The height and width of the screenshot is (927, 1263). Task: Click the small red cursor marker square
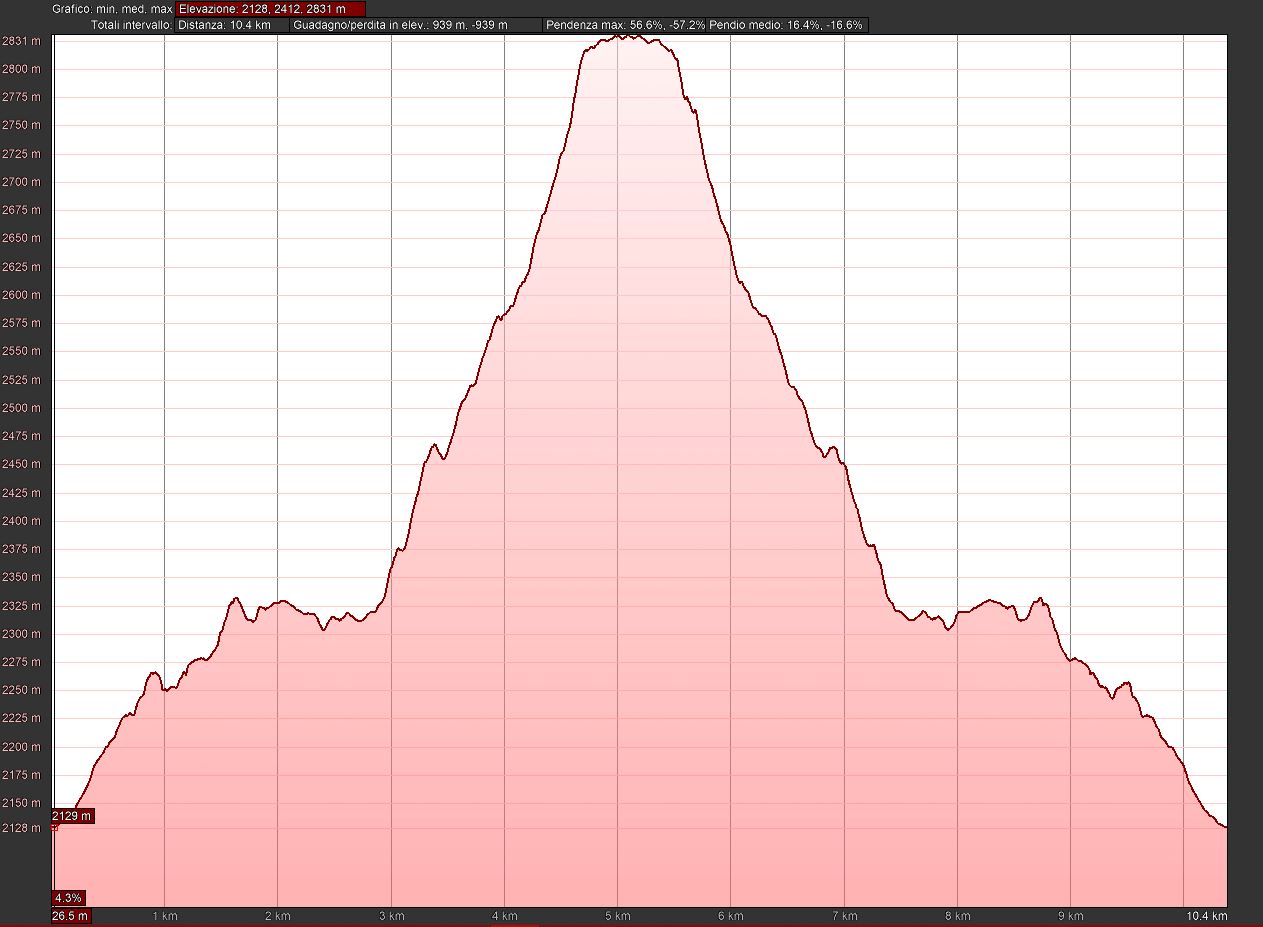[54, 827]
